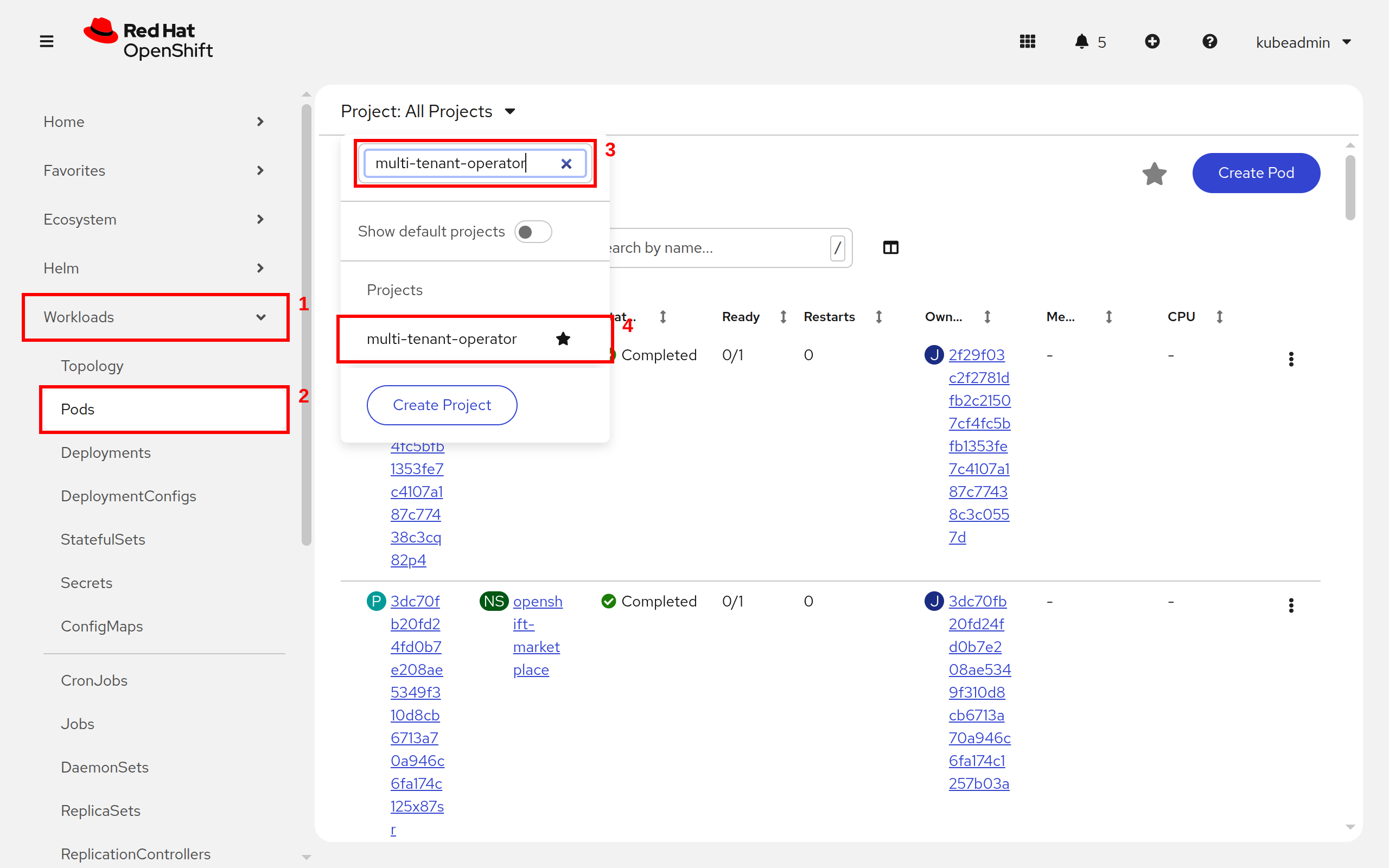This screenshot has width=1389, height=868.
Task: Toggle the hamburger navigation menu
Action: [x=47, y=41]
